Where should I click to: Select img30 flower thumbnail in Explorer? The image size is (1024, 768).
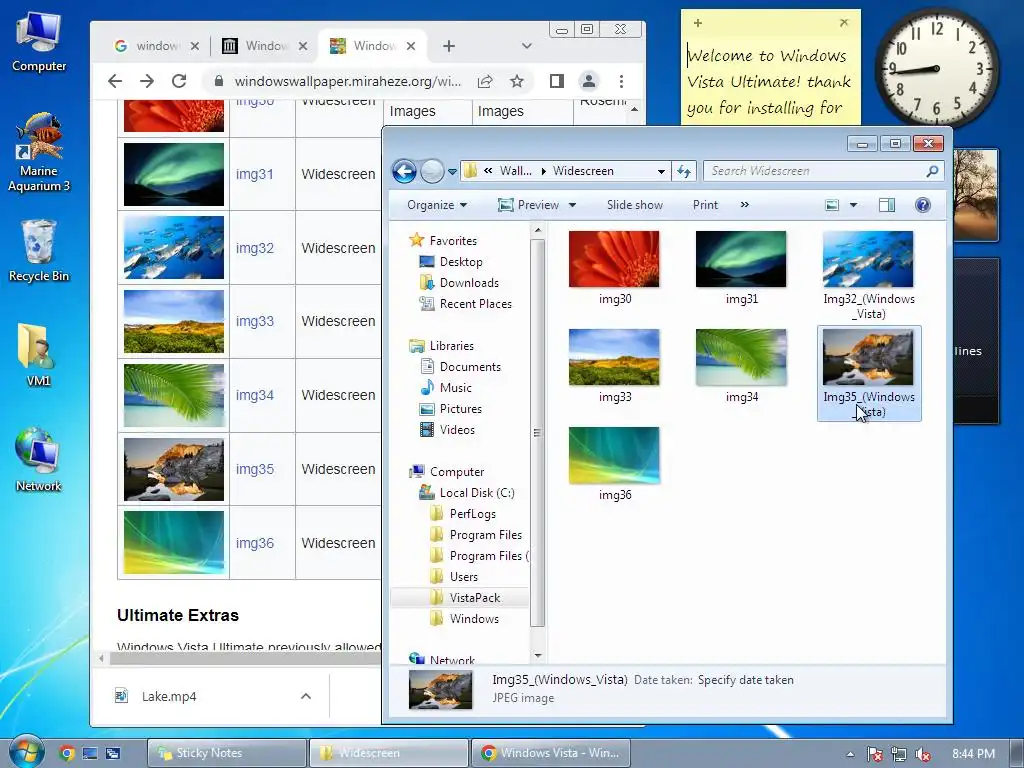pos(614,259)
